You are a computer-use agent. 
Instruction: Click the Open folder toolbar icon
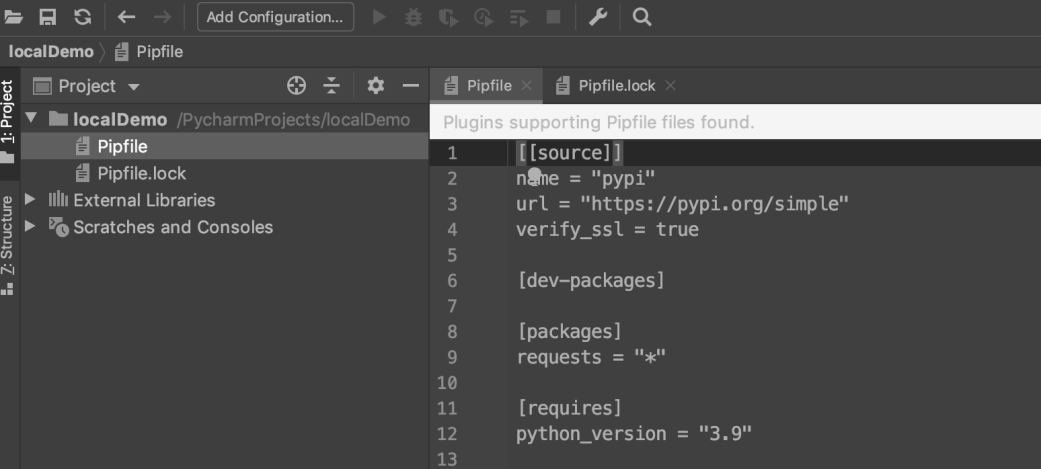pyautogui.click(x=13, y=17)
